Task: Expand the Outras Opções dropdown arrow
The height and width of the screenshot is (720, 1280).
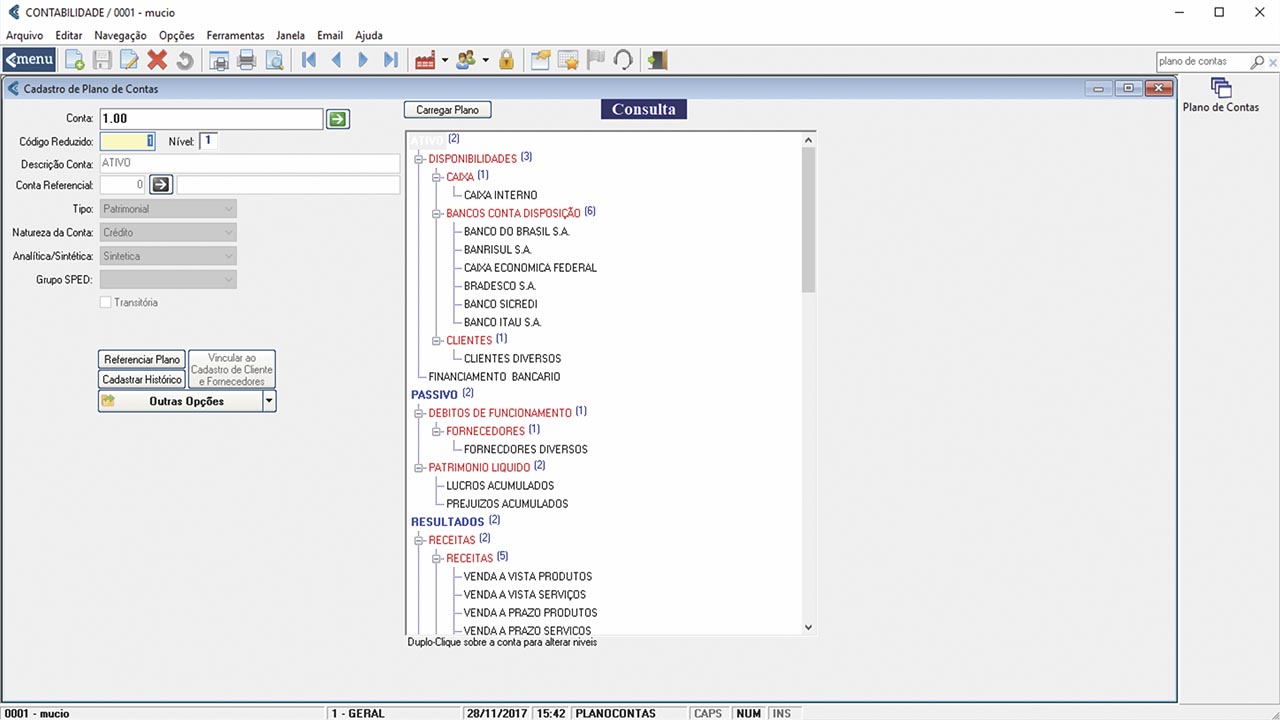Action: pyautogui.click(x=268, y=401)
